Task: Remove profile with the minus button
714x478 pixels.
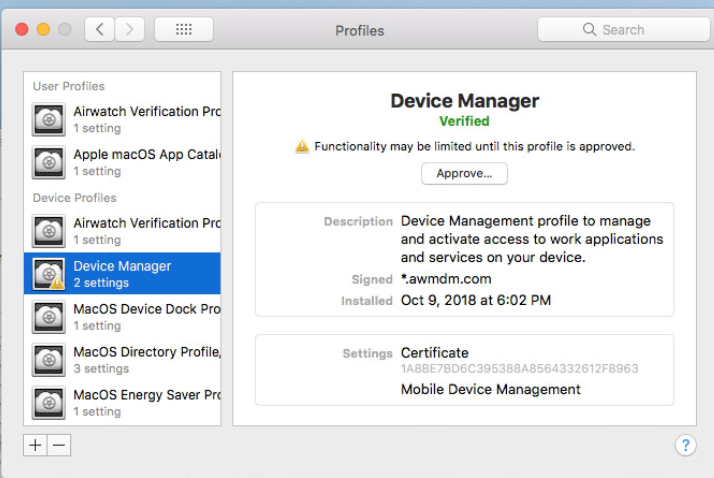Action: pyautogui.click(x=59, y=446)
